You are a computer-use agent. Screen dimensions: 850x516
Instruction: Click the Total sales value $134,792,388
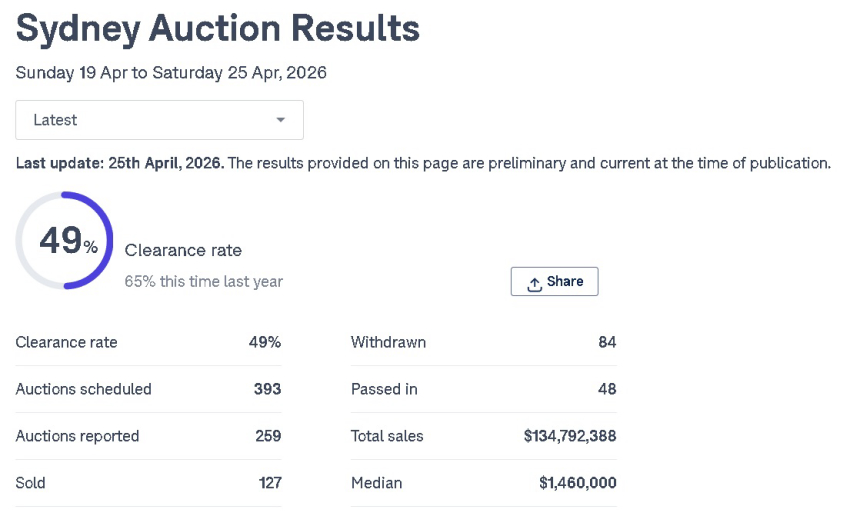[570, 436]
